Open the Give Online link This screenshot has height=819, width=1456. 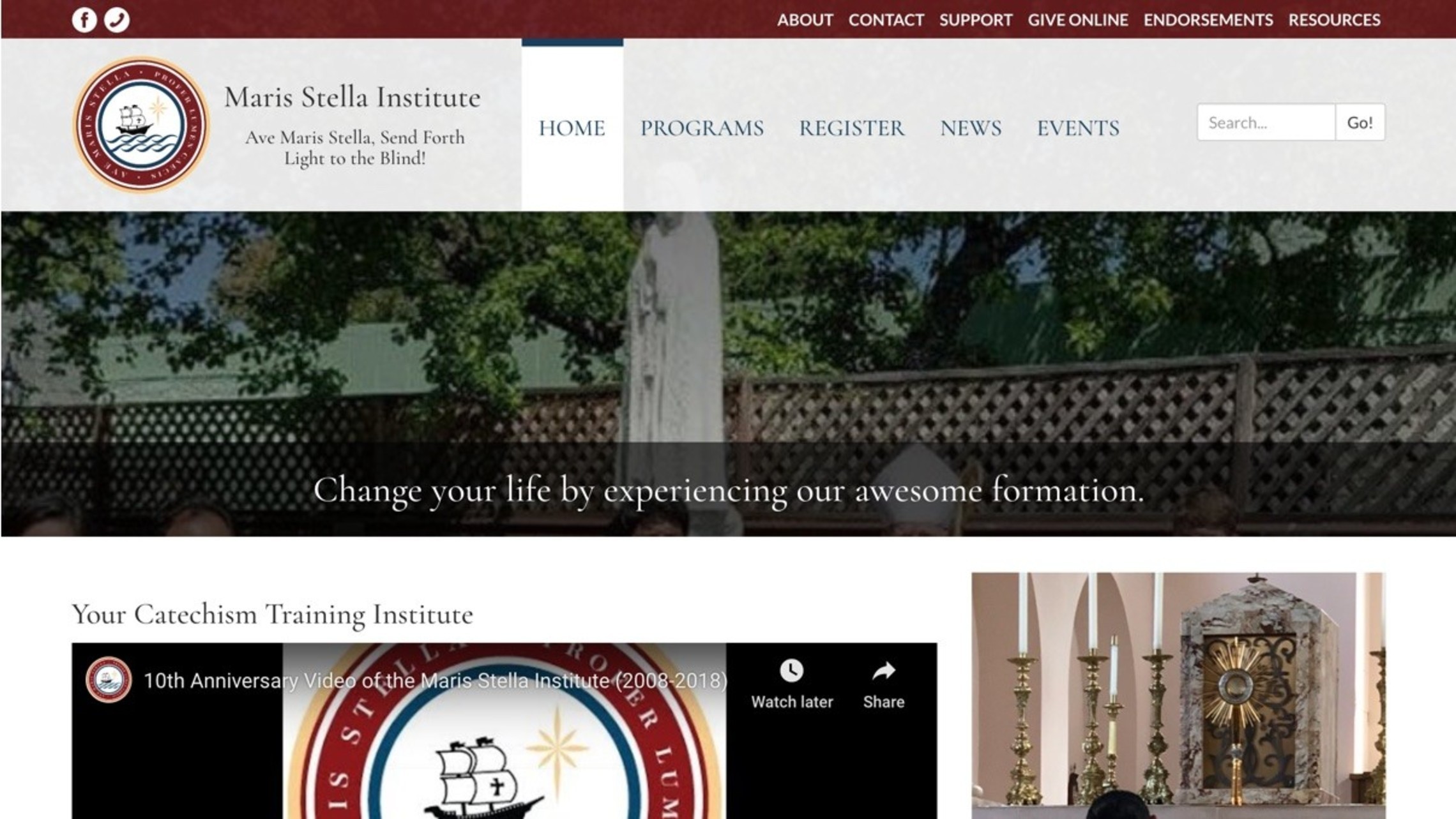[1077, 20]
